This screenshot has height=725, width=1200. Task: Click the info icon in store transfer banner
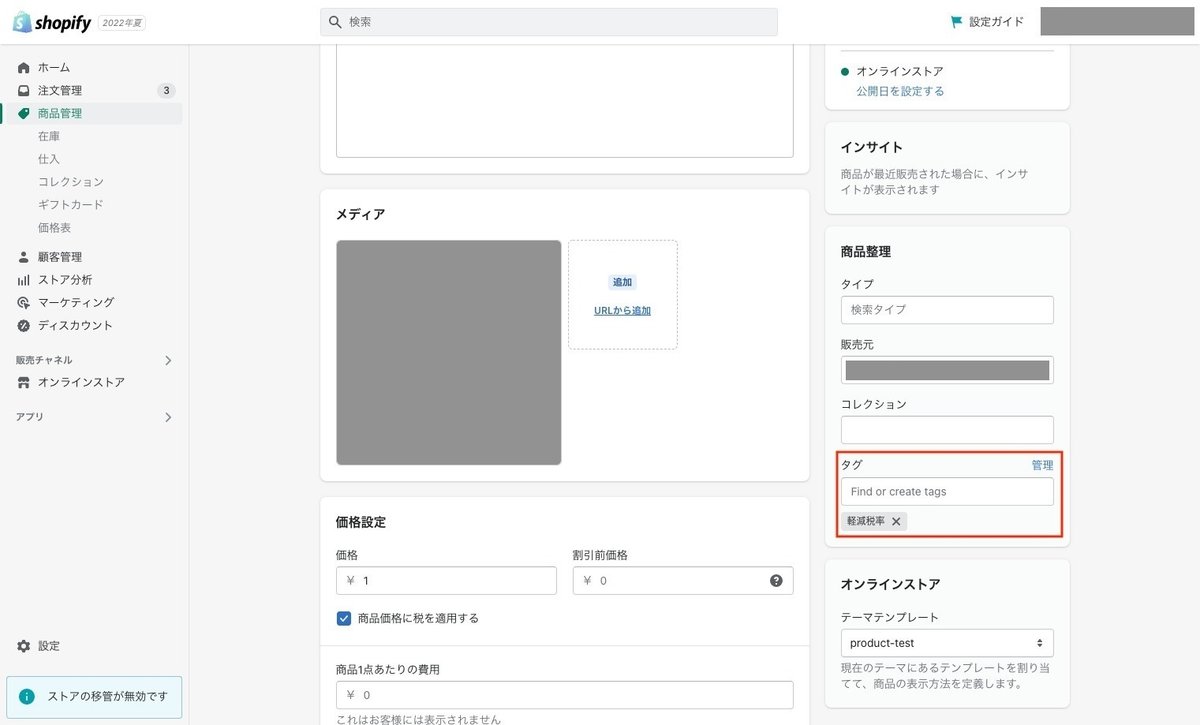click(27, 697)
